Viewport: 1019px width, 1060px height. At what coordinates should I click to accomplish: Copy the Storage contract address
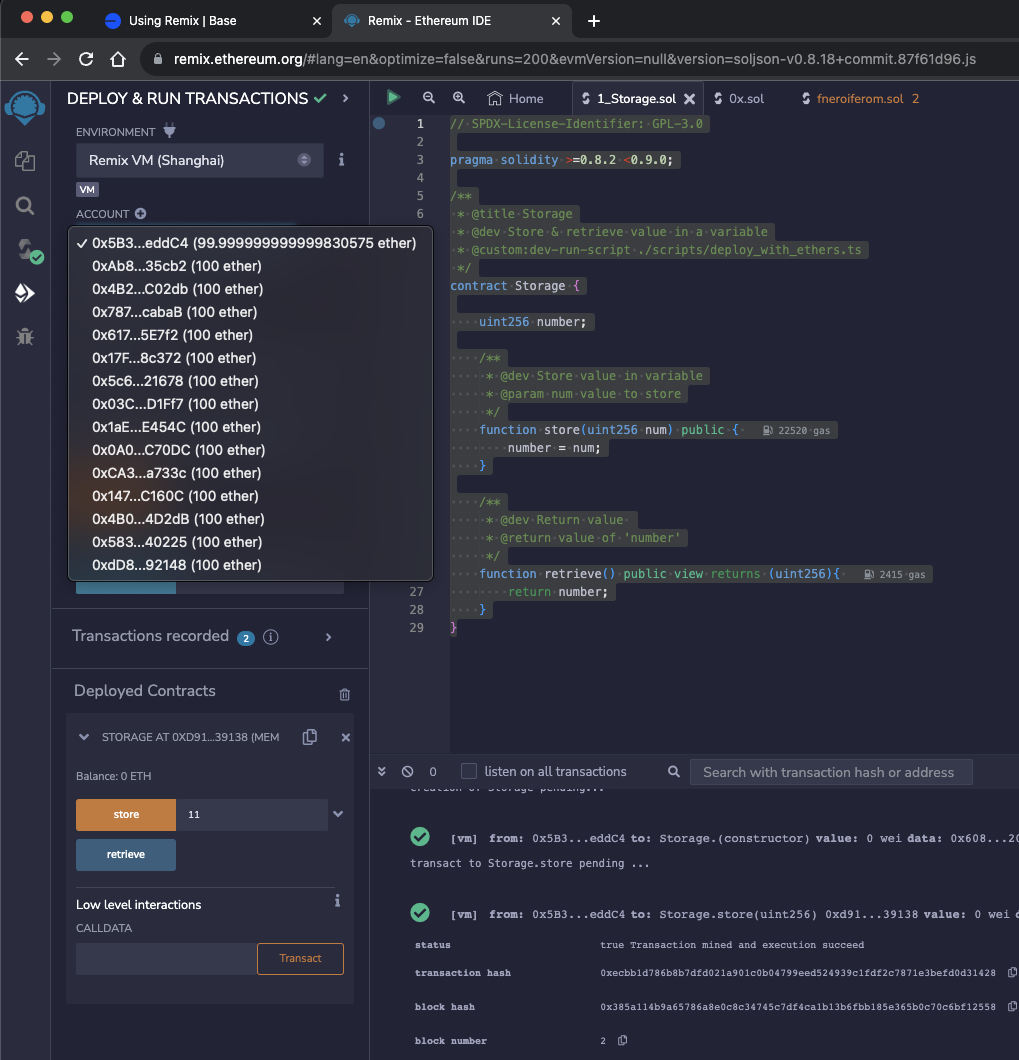[310, 737]
